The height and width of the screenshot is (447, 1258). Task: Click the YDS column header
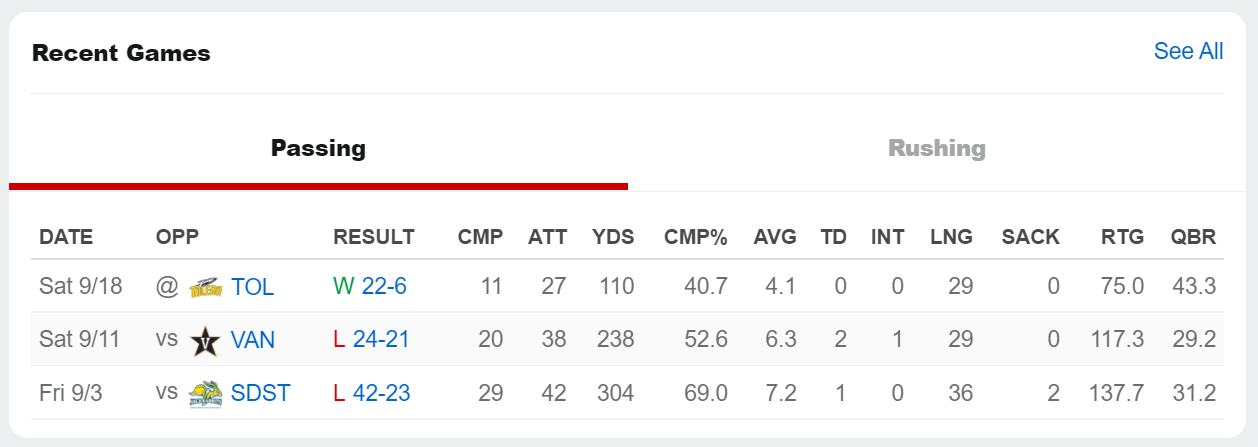pos(613,237)
